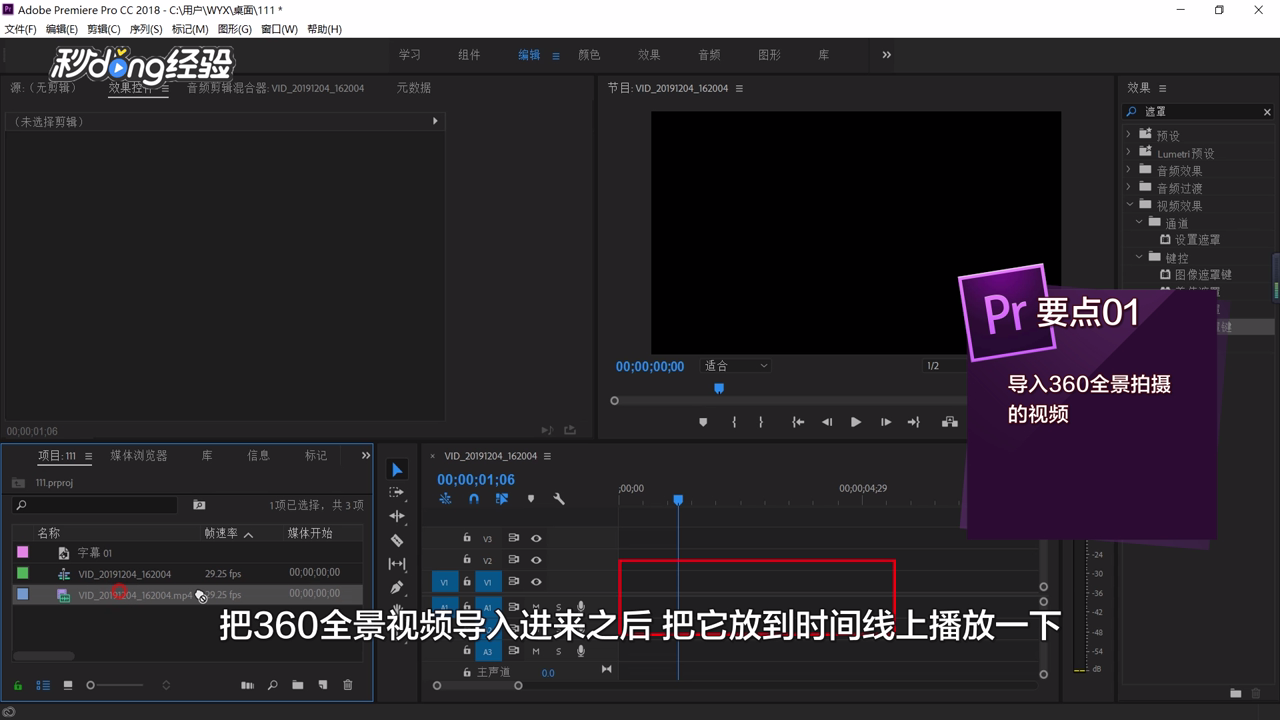Expand the 音频过渡 folder
Screen dimensions: 1280x720
(x=1129, y=187)
